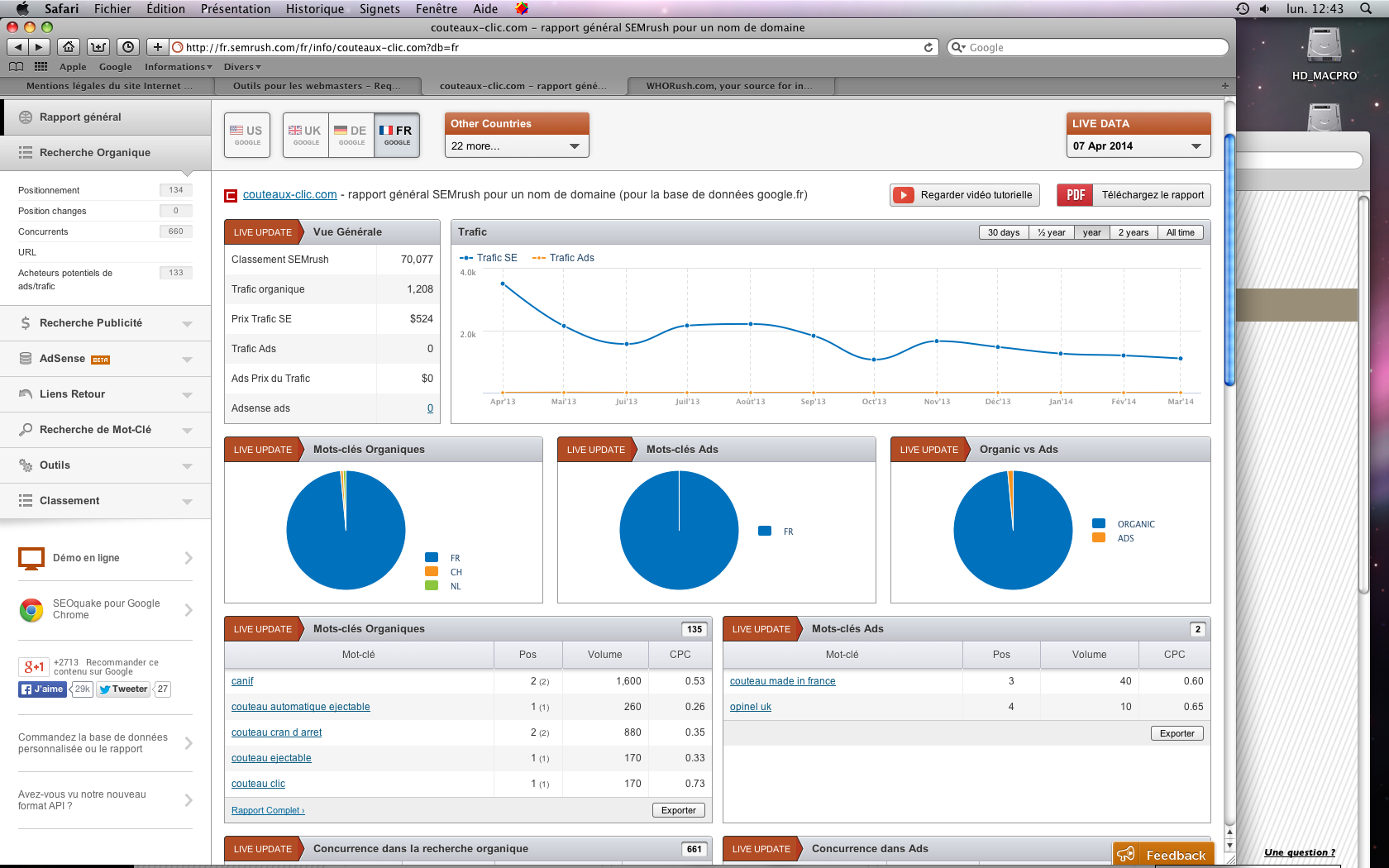Open the 'couteau automatique ejectable' keyword link
Viewport: 1389px width, 868px height.
click(300, 707)
